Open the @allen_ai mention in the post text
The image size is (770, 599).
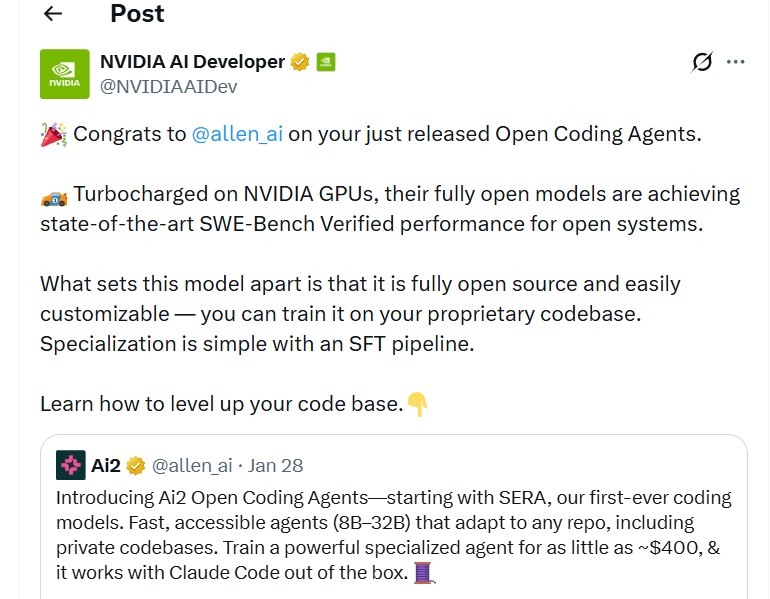coord(238,134)
